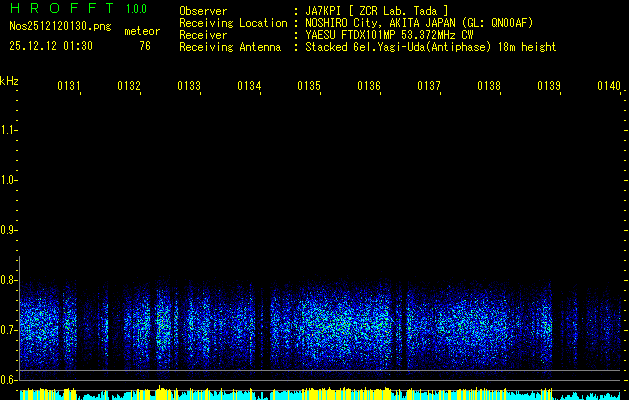The height and width of the screenshot is (400, 629).
Task: Click the 0139 time marker
Action: [x=549, y=87]
